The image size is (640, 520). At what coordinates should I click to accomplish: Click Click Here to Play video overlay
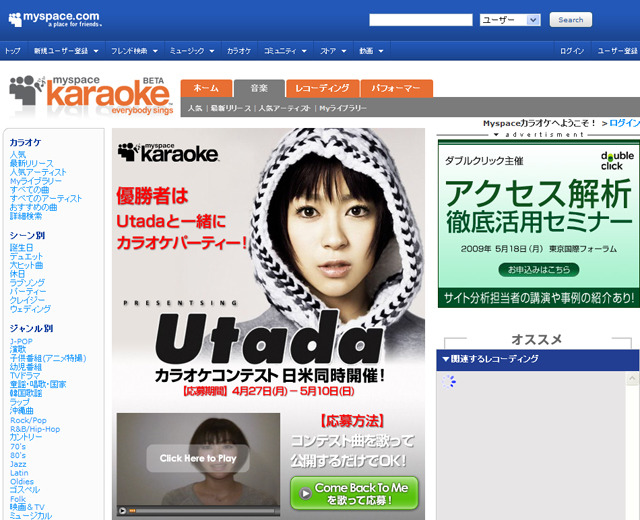[198, 458]
